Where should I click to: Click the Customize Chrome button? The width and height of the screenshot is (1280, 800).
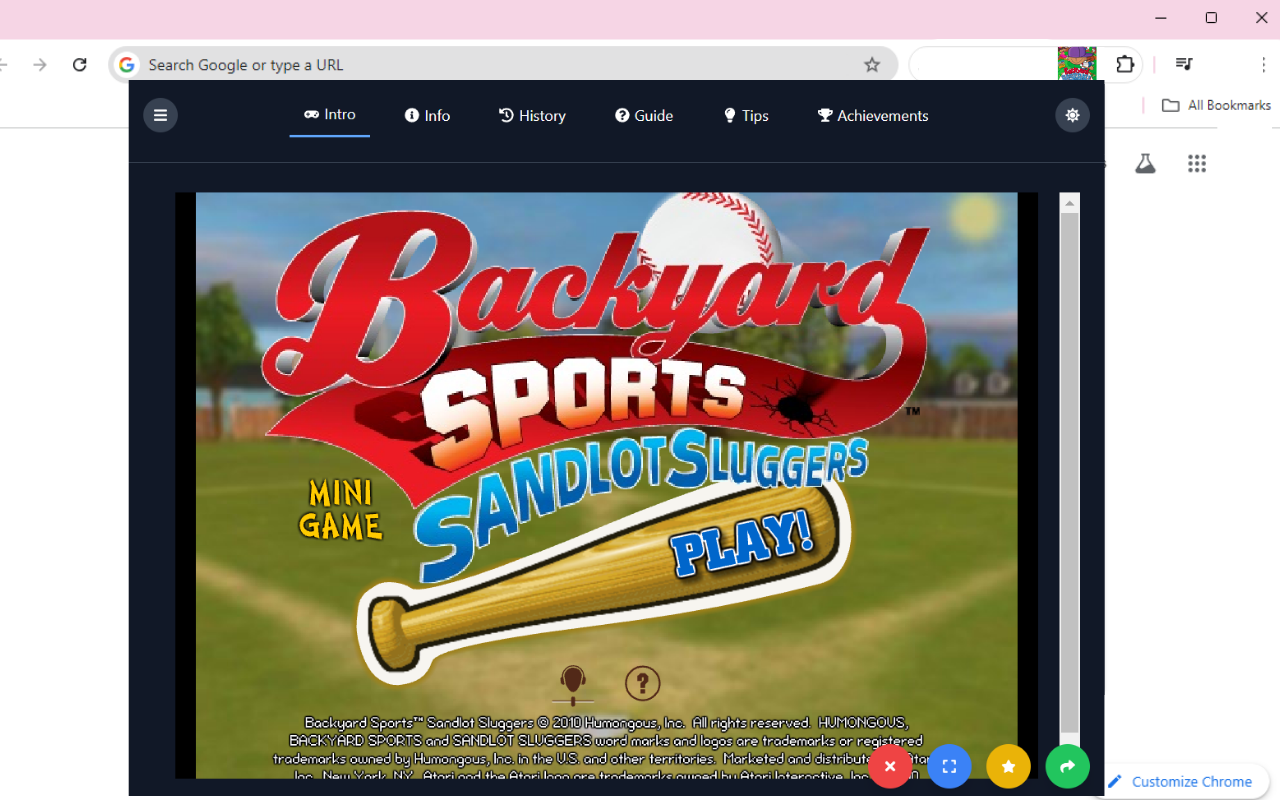(x=1180, y=782)
